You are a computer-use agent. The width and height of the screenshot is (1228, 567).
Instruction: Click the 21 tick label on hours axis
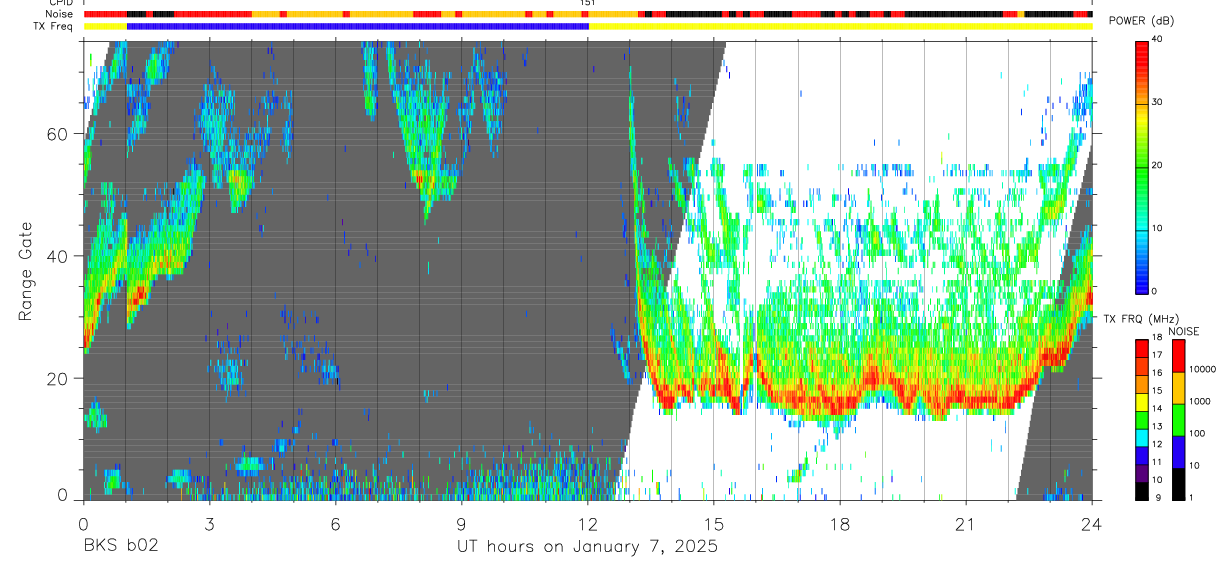[966, 523]
